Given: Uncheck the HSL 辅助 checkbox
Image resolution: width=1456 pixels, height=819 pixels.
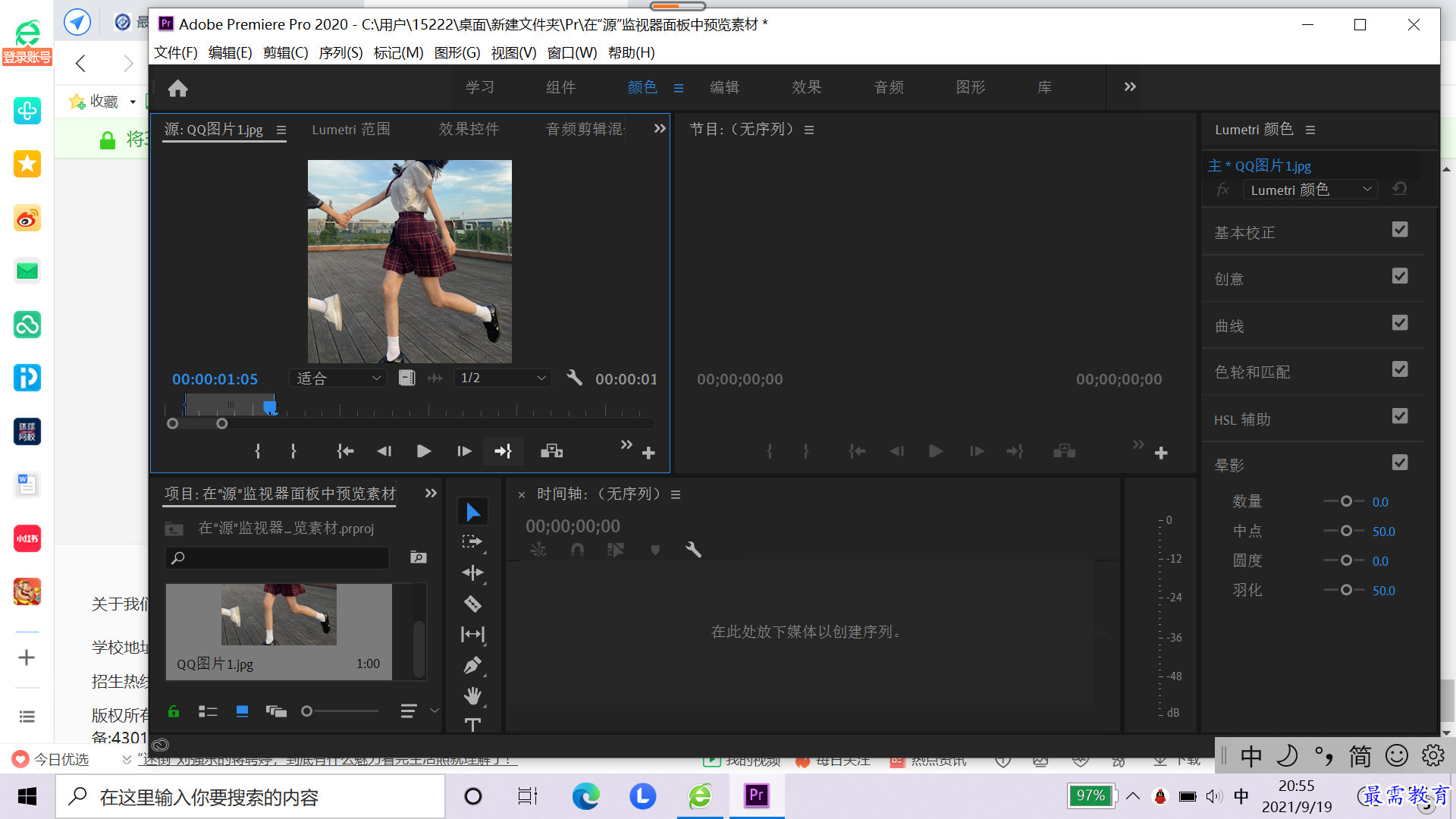Looking at the screenshot, I should coord(1400,416).
